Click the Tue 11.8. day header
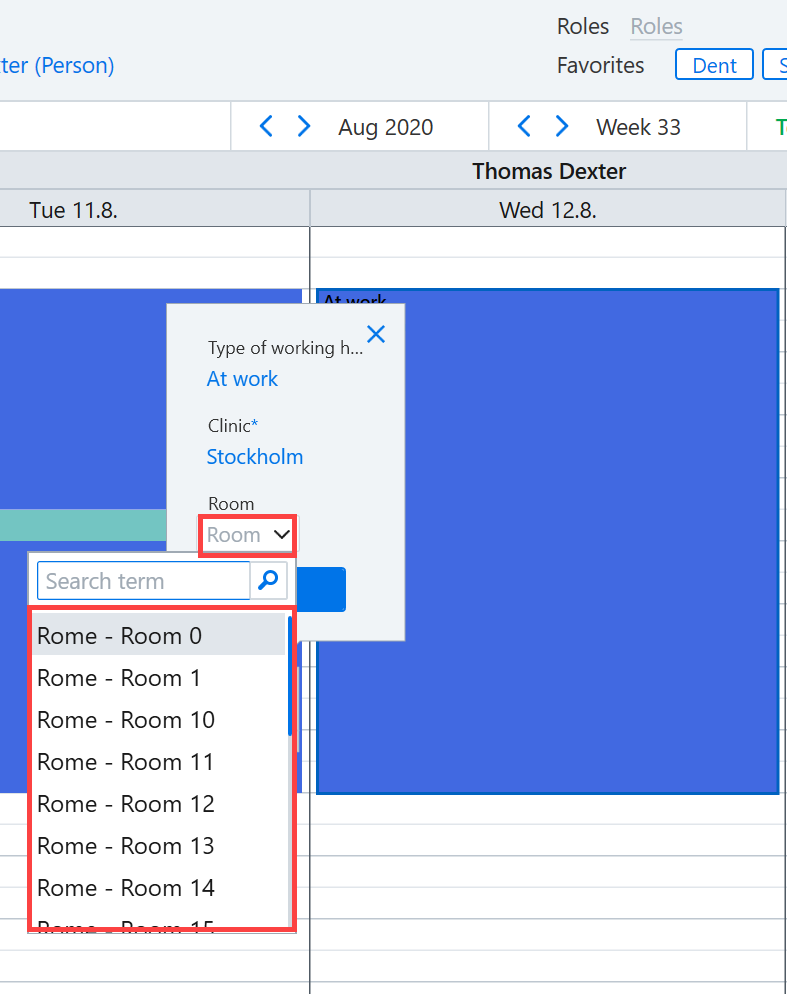Viewport: 787px width, 994px height. point(74,210)
